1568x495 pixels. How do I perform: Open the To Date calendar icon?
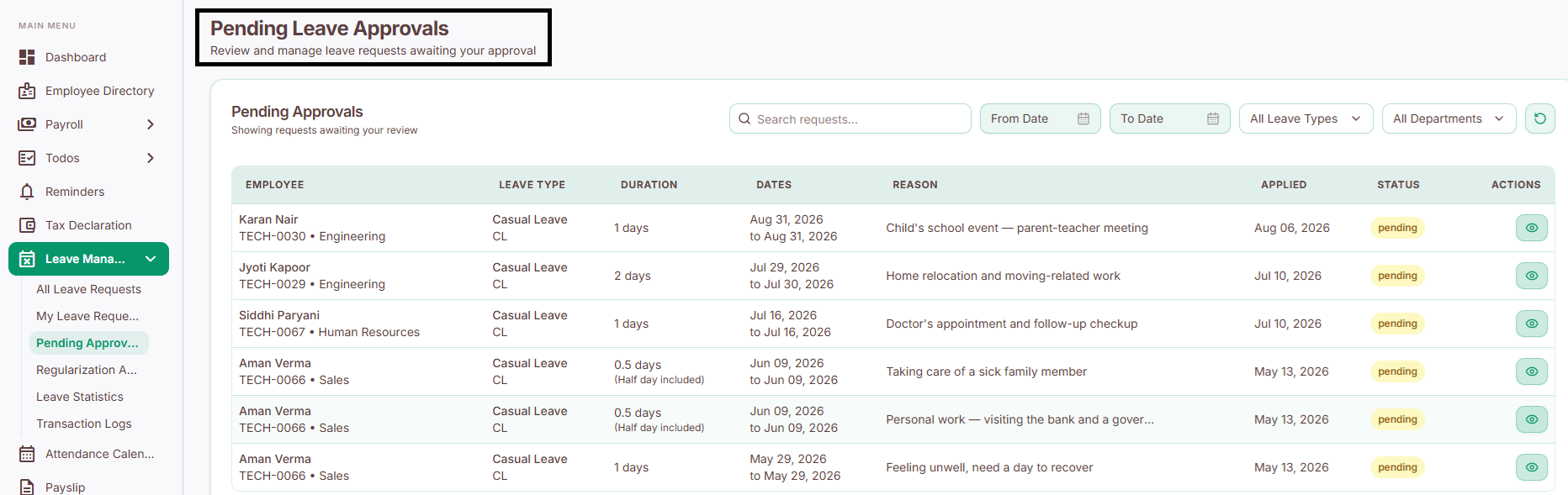pos(1213,118)
